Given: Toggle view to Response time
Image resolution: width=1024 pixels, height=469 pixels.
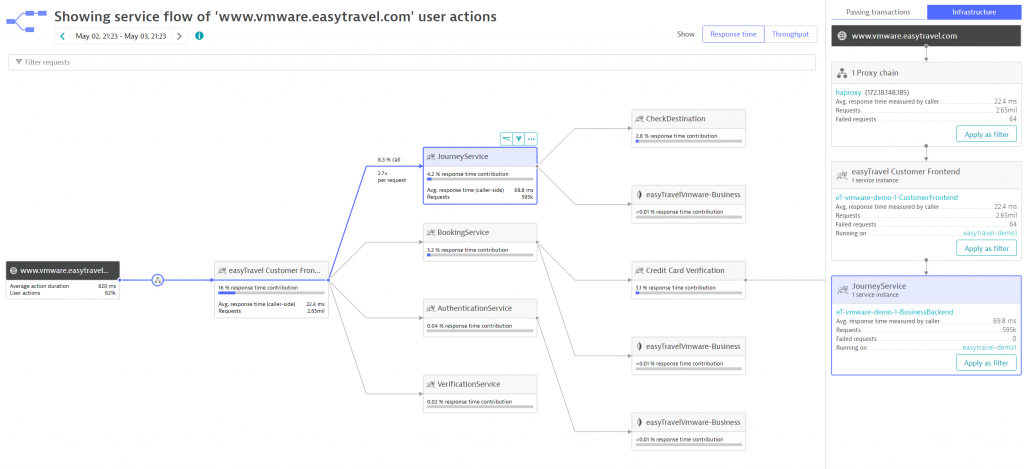Looking at the screenshot, I should coord(733,34).
